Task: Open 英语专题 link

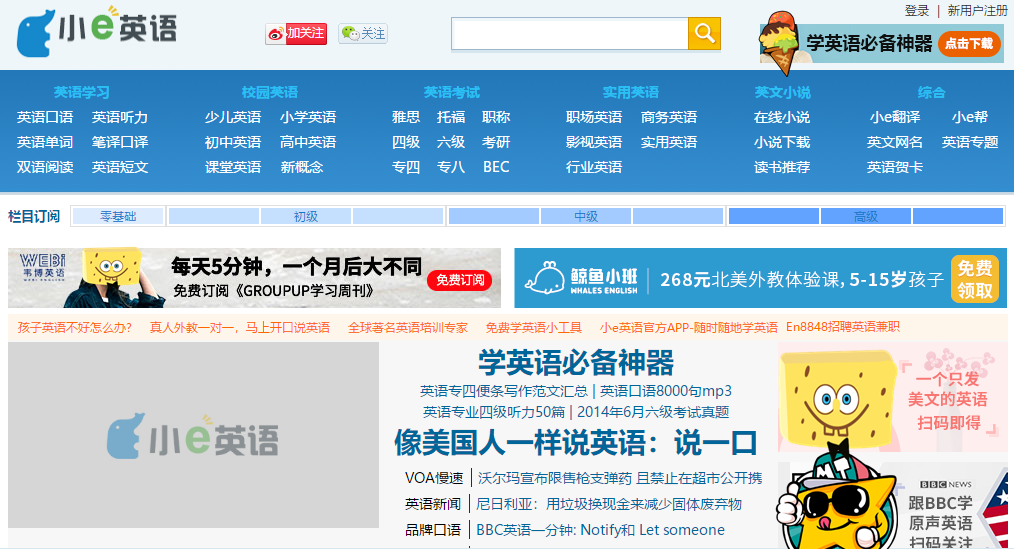Action: [x=970, y=142]
